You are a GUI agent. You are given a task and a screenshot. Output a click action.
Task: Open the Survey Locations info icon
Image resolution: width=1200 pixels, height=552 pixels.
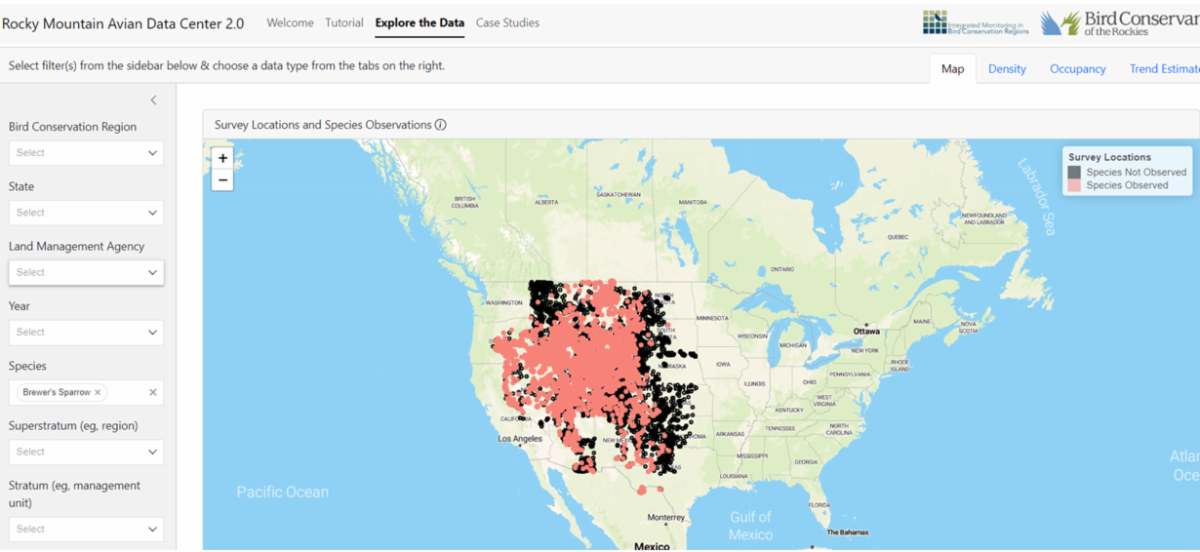[440, 125]
